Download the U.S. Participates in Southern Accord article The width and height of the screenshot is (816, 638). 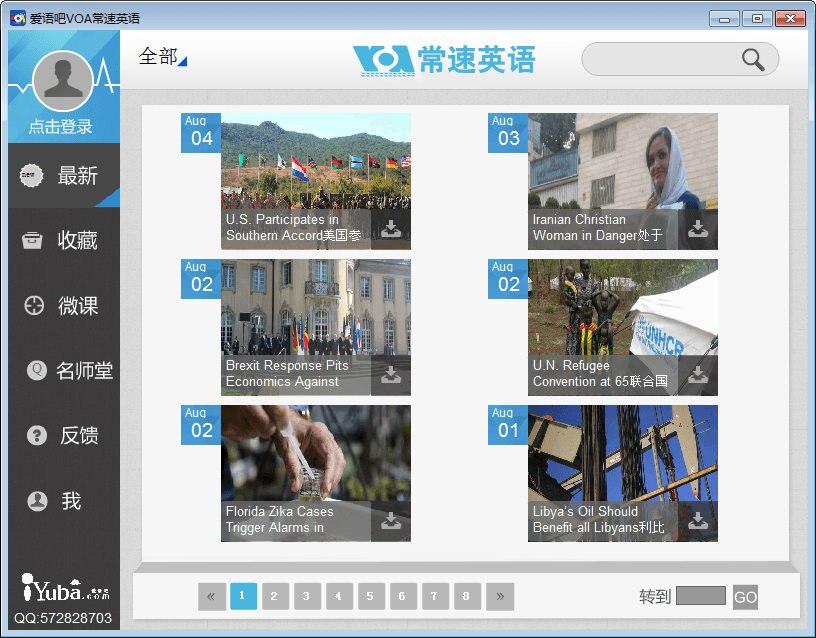391,229
